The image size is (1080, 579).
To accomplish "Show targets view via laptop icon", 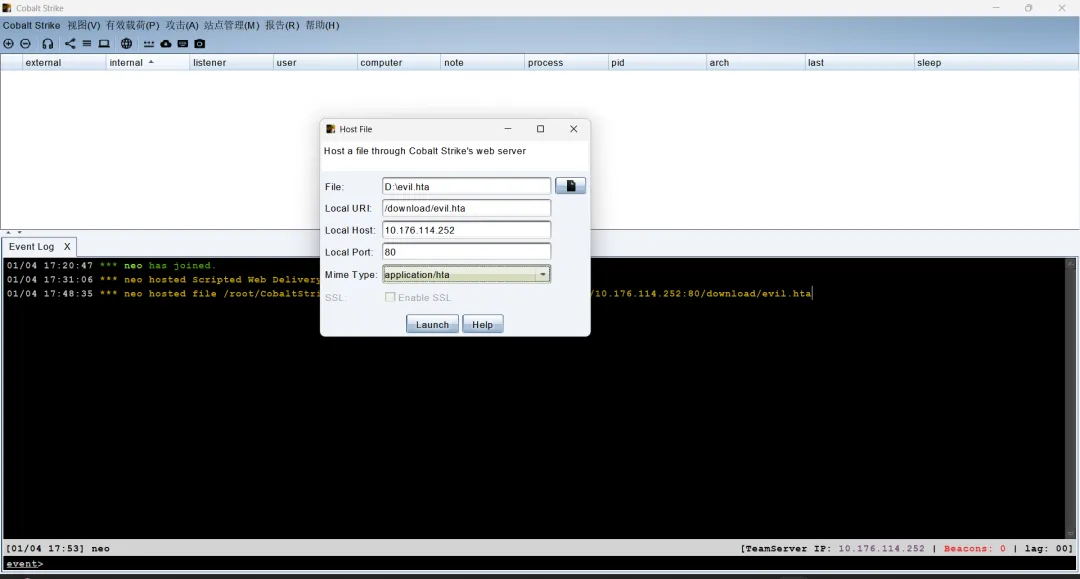I will point(104,43).
